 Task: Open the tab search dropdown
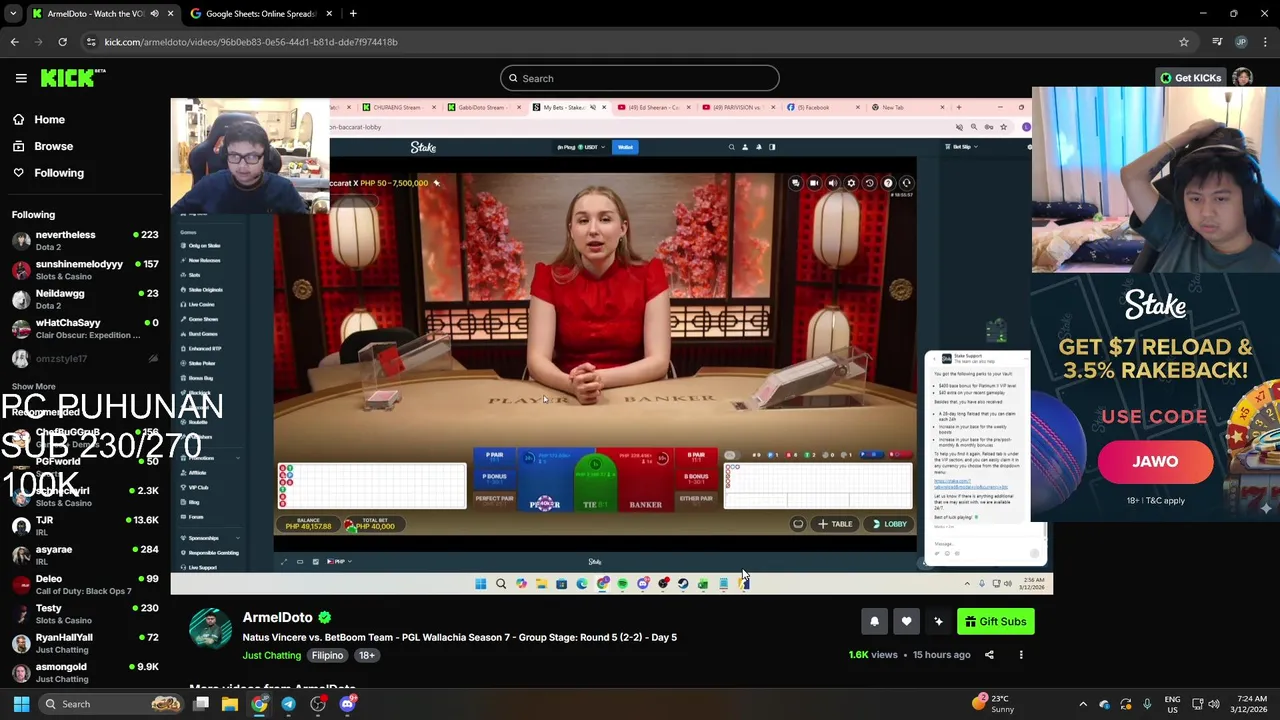point(13,14)
